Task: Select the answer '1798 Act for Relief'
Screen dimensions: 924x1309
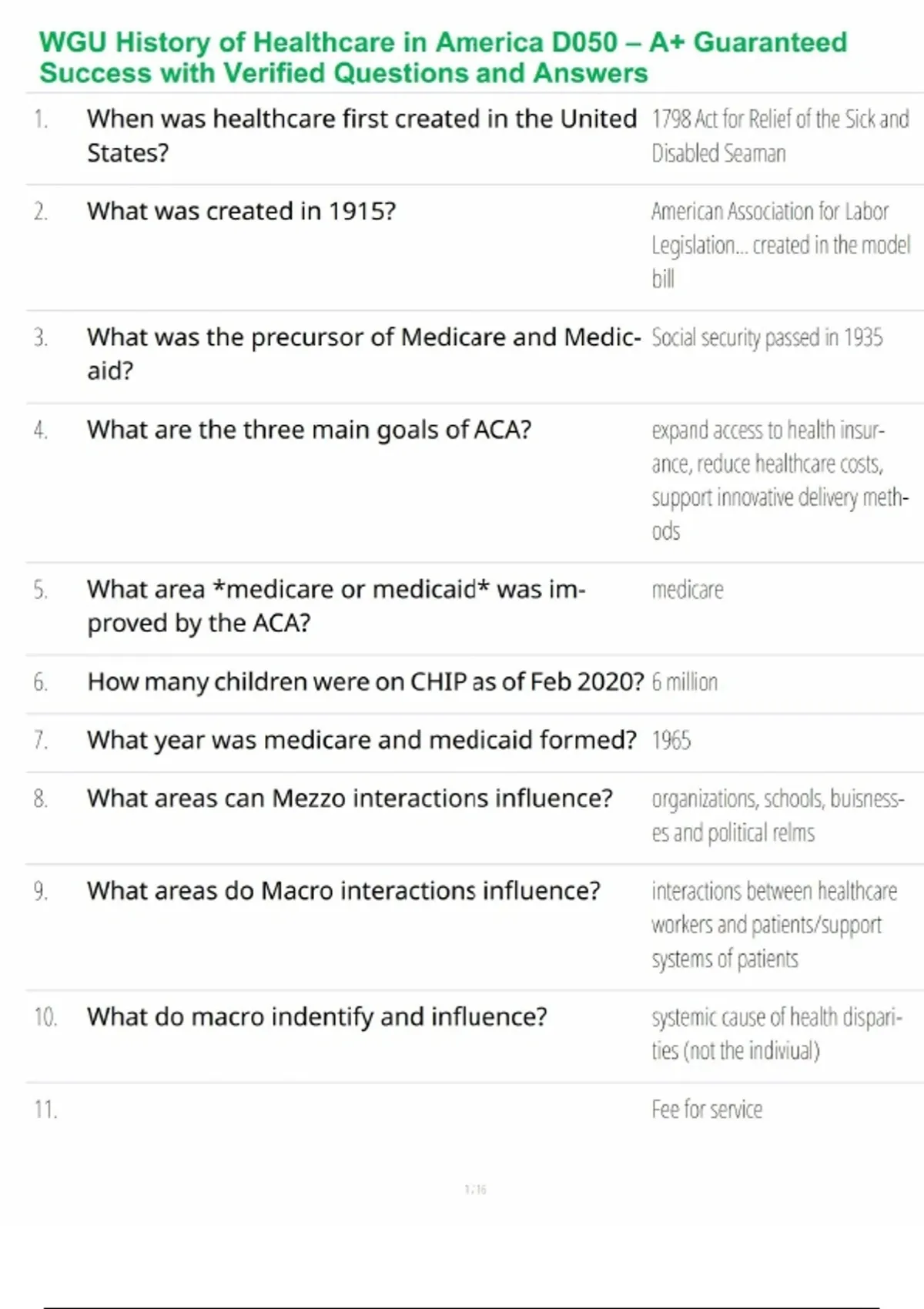Action: click(x=779, y=136)
